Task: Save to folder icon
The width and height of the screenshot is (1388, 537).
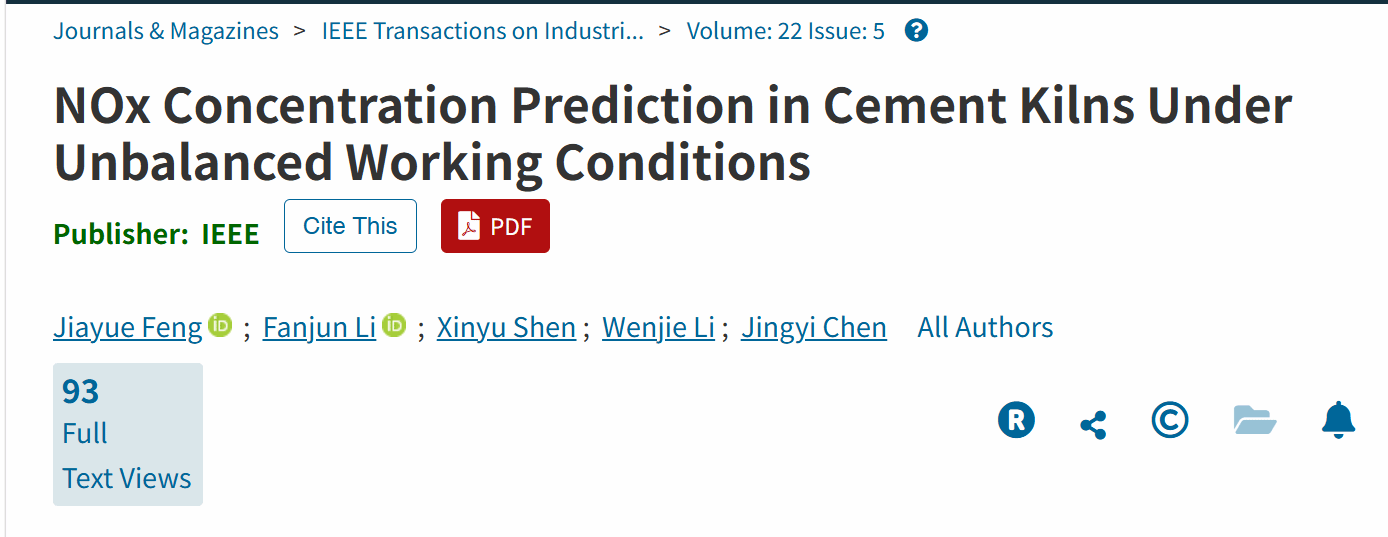Action: (x=1255, y=420)
